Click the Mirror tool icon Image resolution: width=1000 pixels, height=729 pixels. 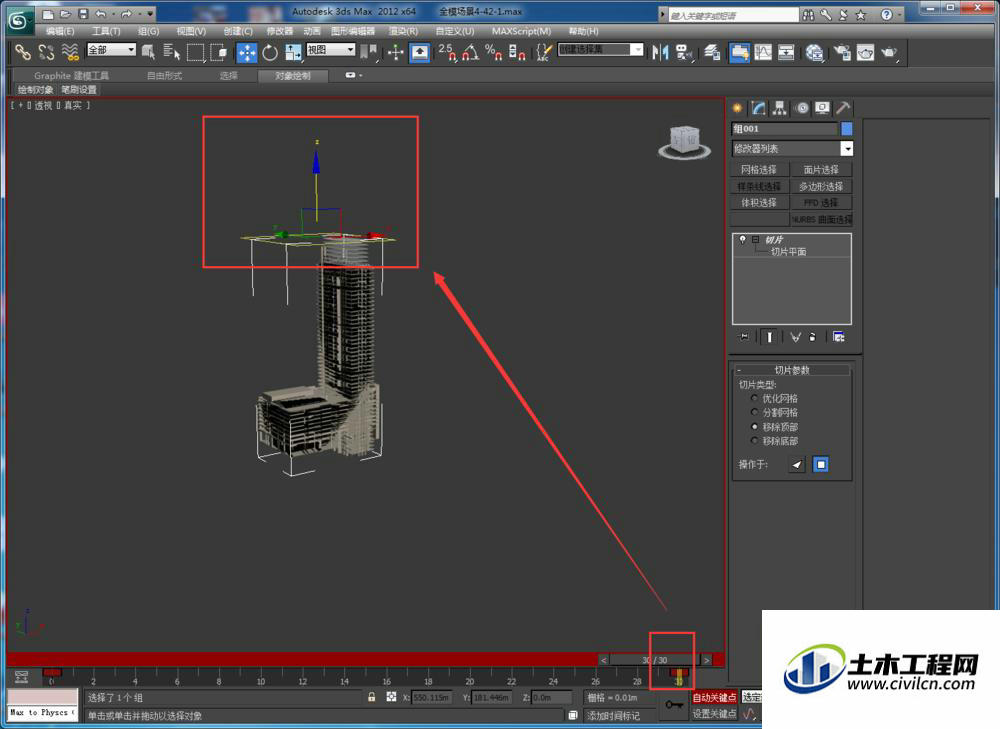pos(660,52)
